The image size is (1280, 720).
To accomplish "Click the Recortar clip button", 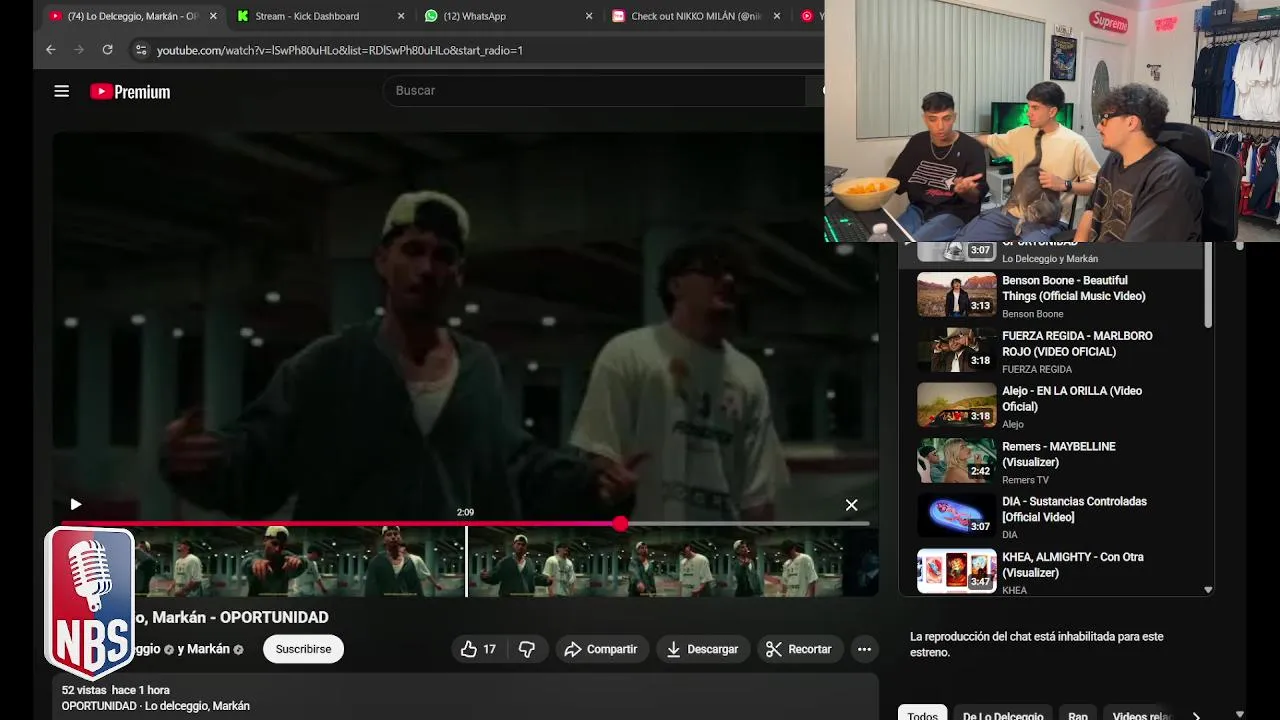I will [x=799, y=649].
